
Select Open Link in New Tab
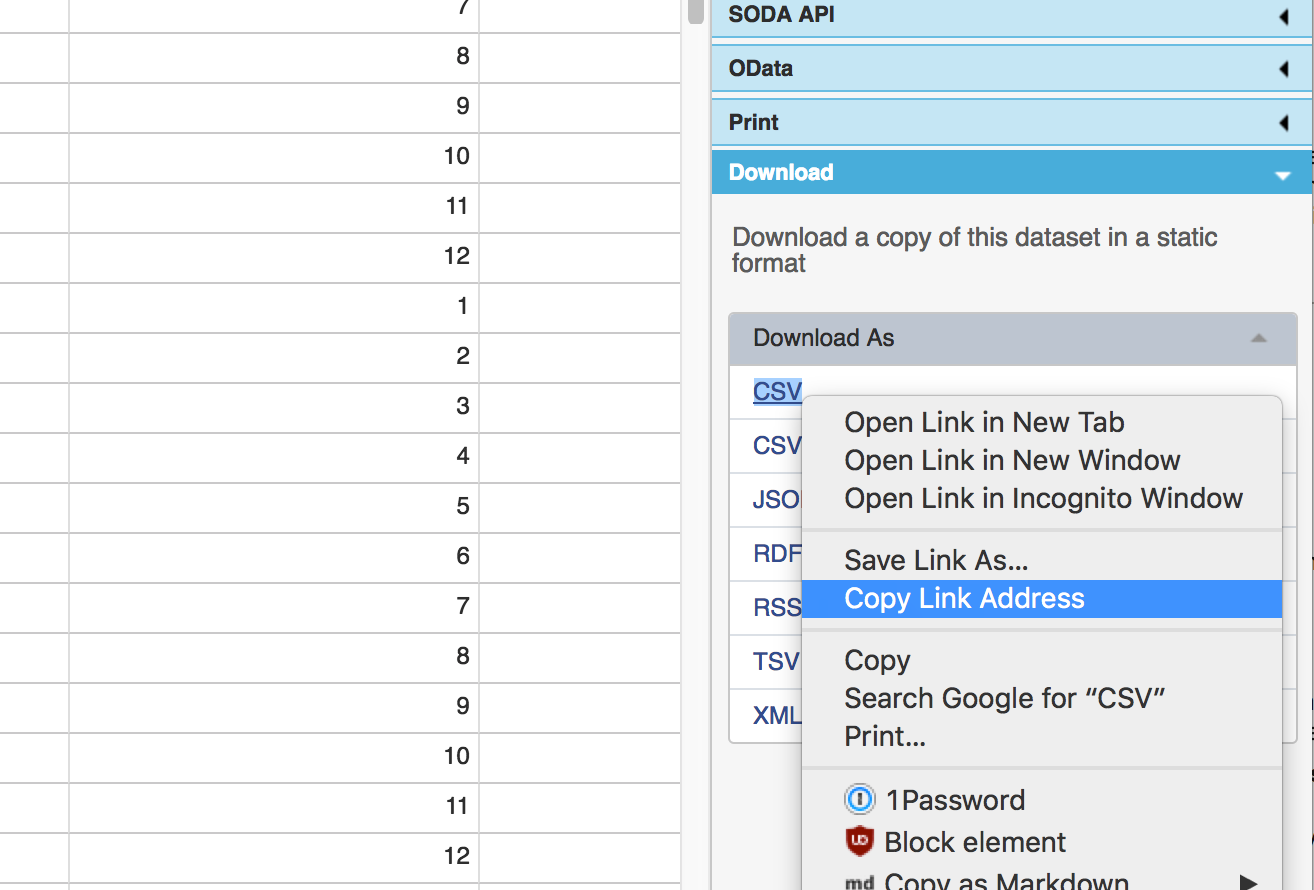(984, 423)
